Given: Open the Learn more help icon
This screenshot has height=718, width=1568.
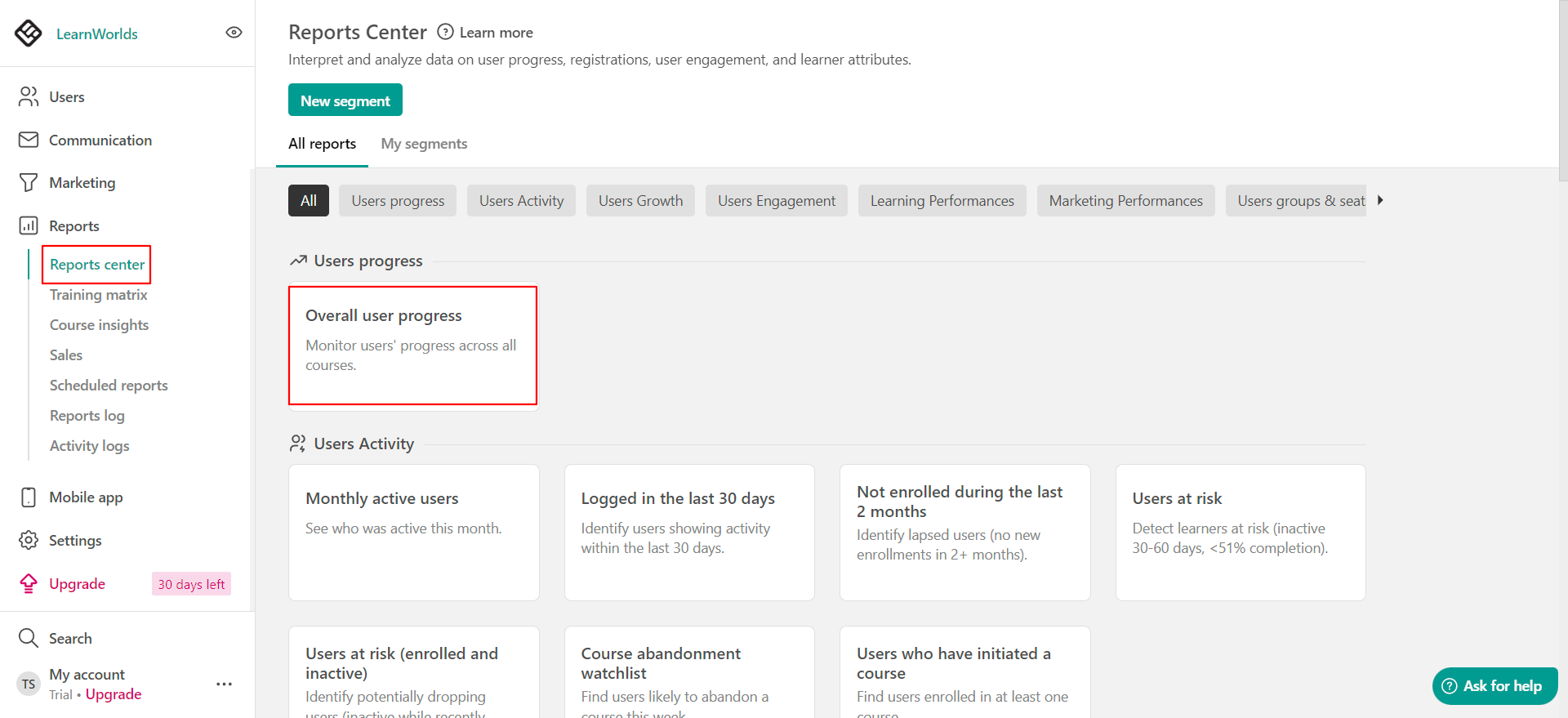Looking at the screenshot, I should (445, 32).
